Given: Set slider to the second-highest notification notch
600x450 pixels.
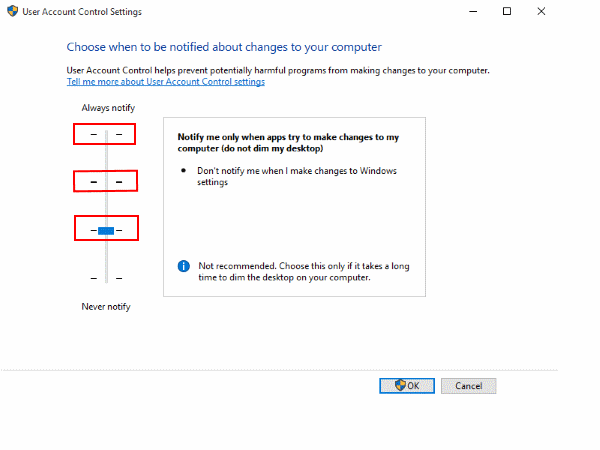Looking at the screenshot, I should click(106, 182).
